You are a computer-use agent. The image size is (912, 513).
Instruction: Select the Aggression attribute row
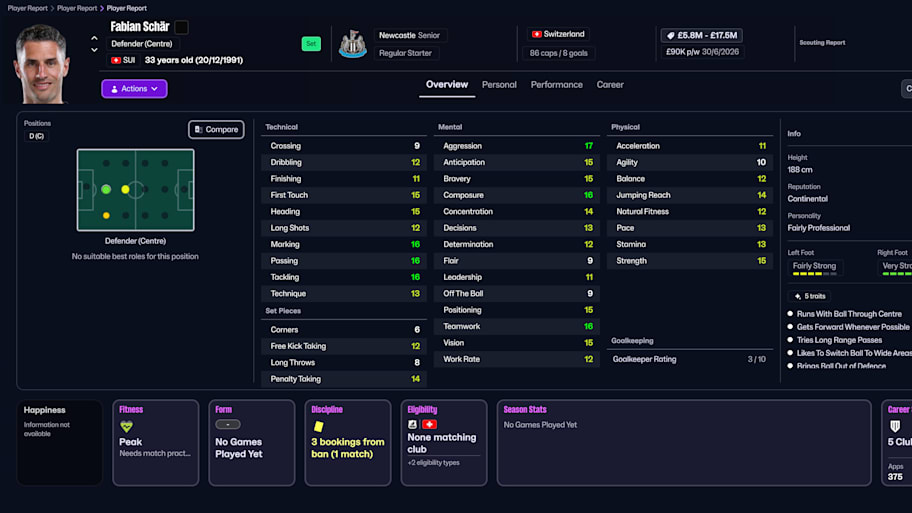click(516, 146)
